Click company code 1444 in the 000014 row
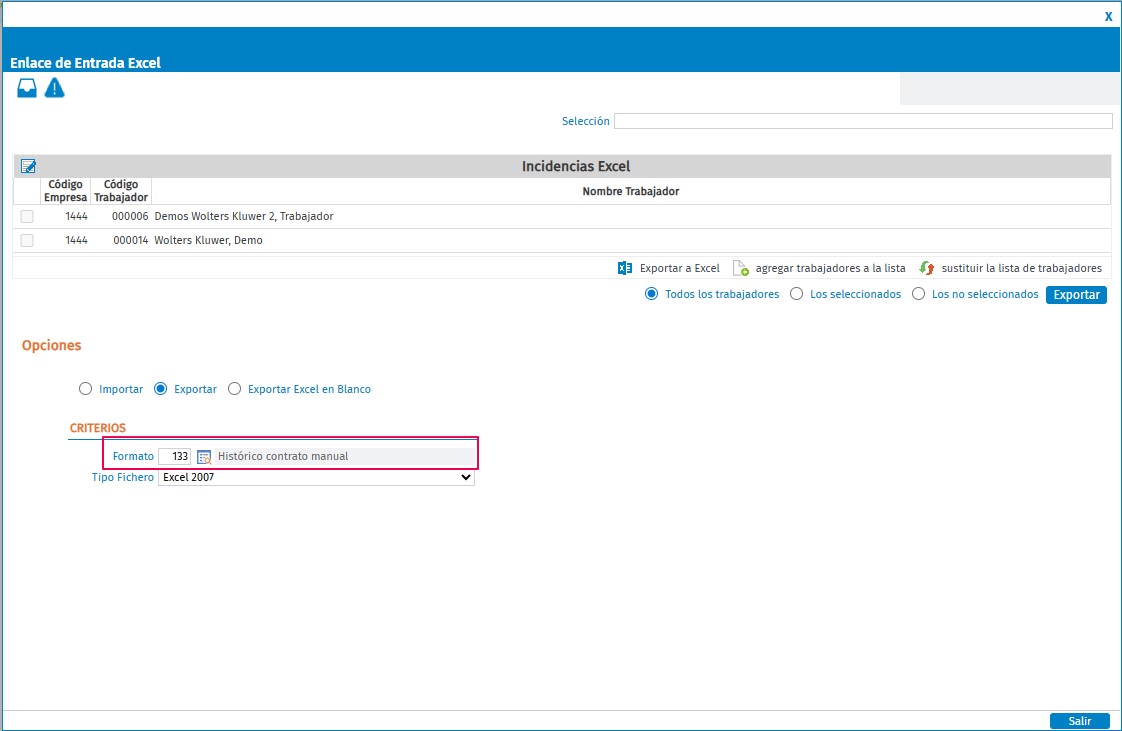Image resolution: width=1122 pixels, height=731 pixels. pyautogui.click(x=77, y=240)
